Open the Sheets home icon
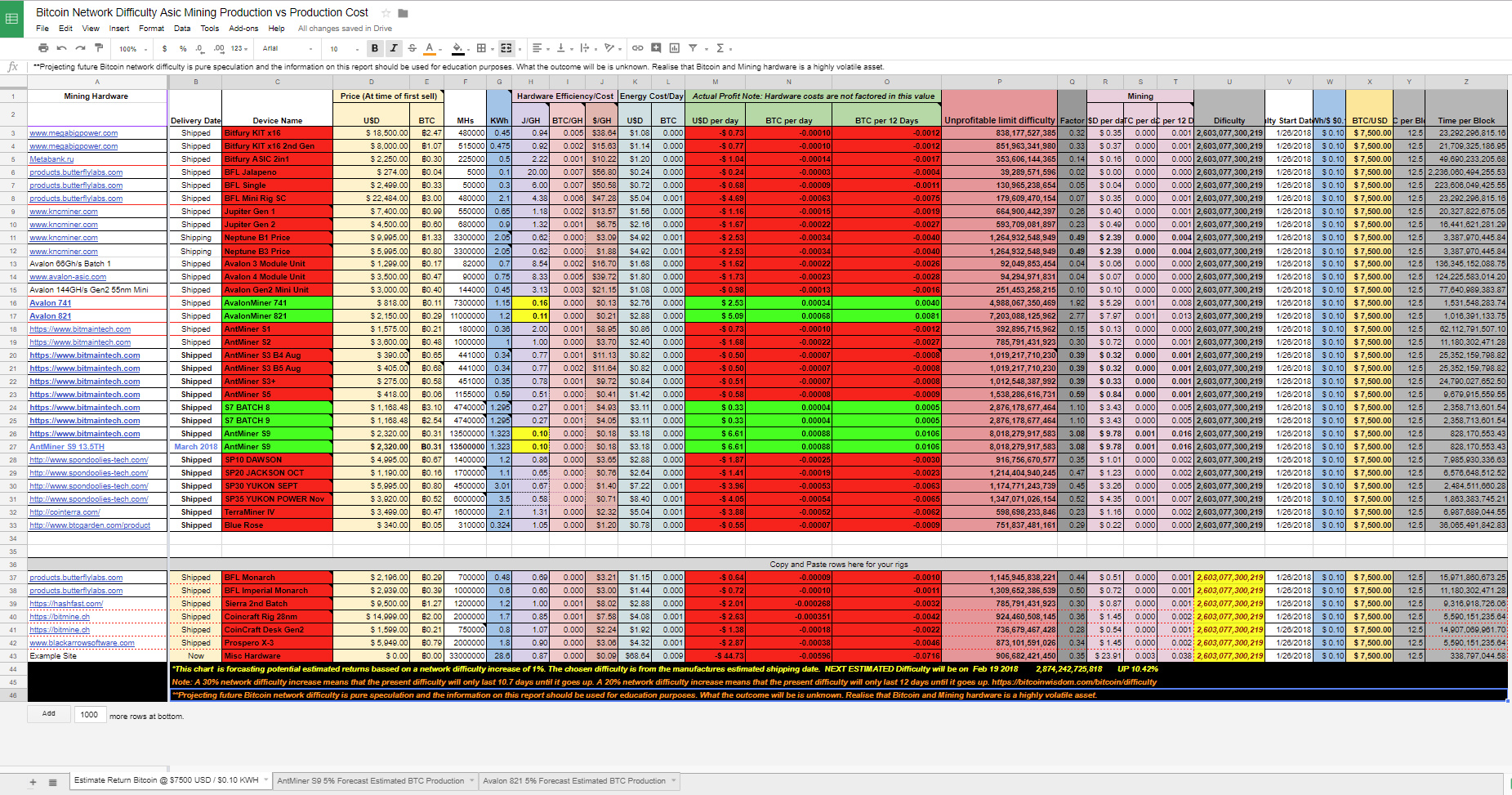The image size is (1512, 795). [x=12, y=19]
